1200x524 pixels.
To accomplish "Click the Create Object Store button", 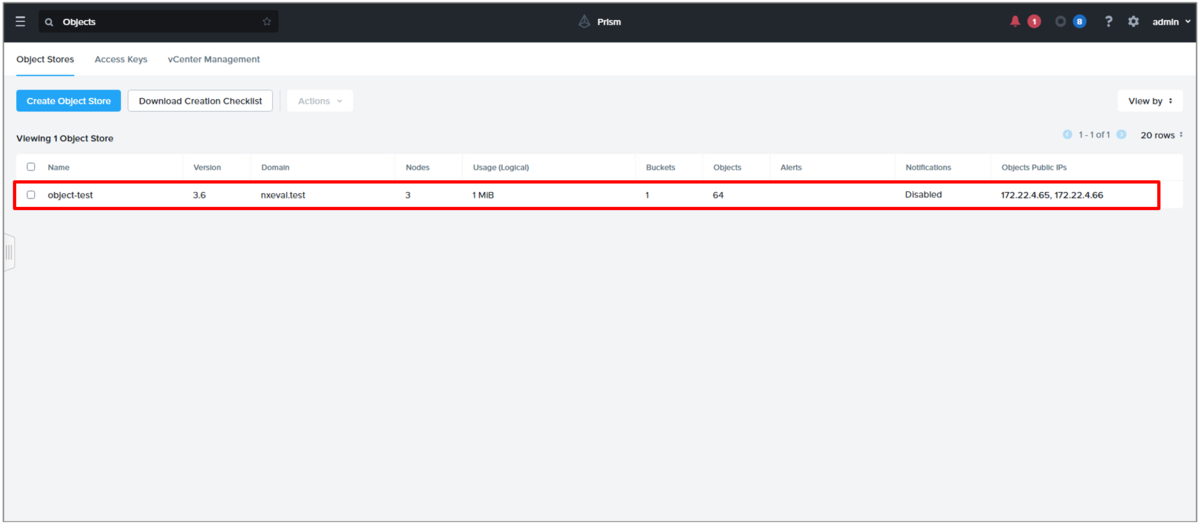I will pos(69,101).
